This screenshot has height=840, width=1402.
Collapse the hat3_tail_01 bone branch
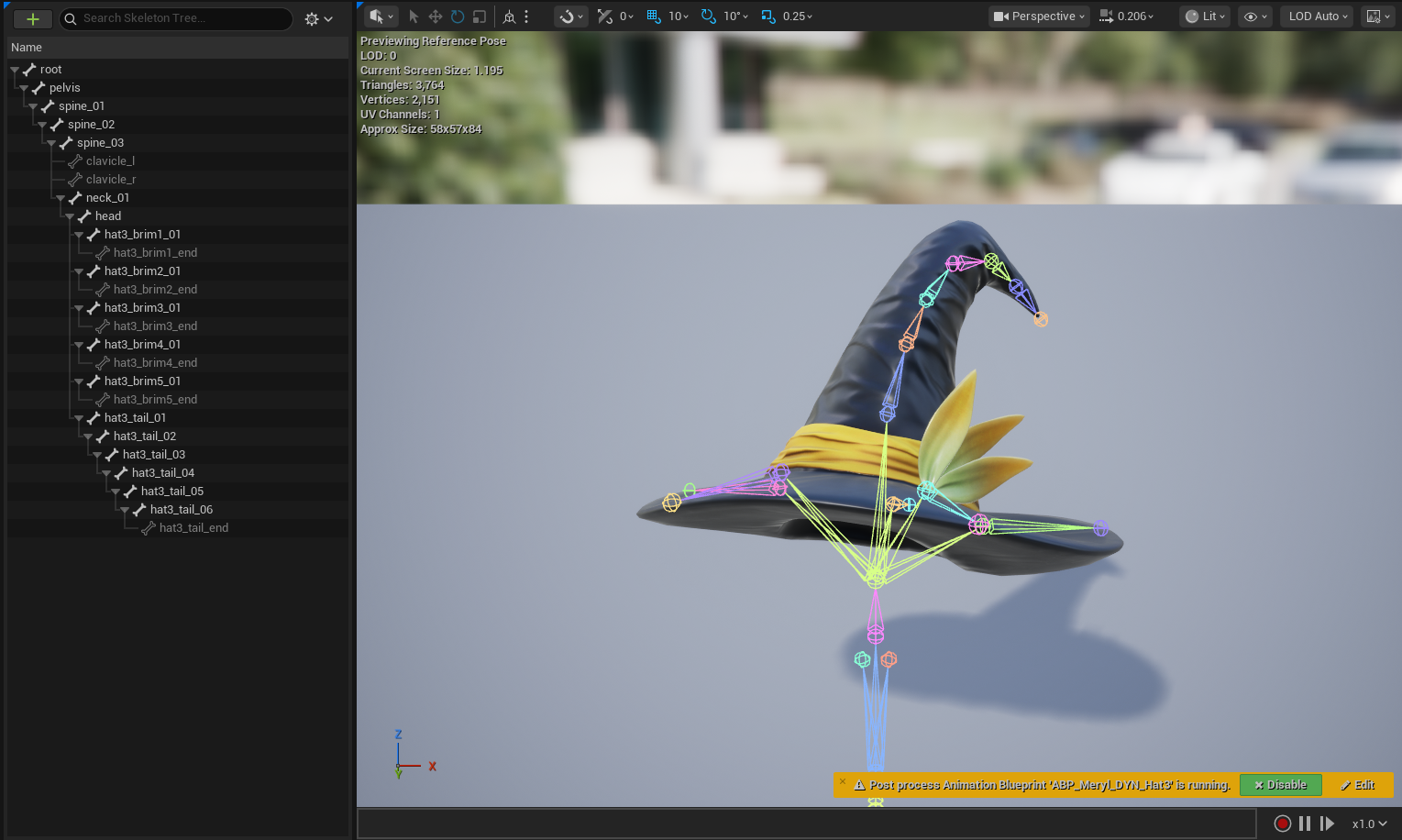(x=79, y=418)
